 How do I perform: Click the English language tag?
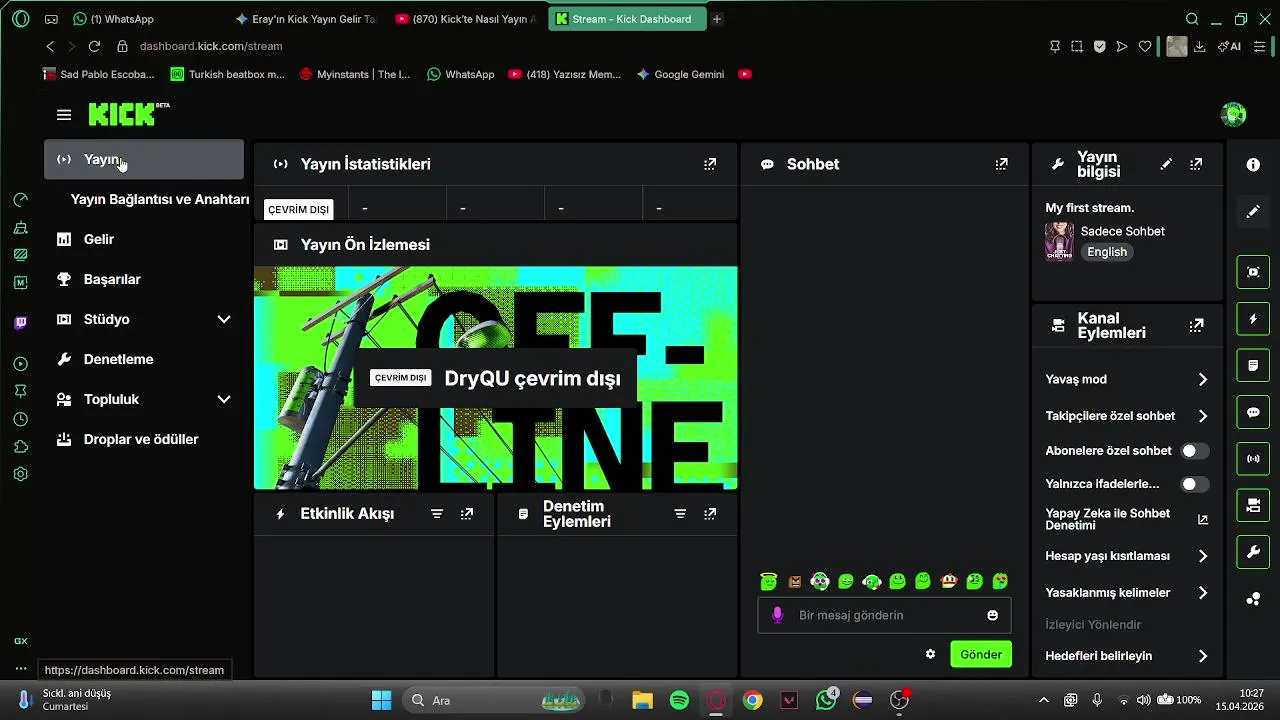(x=1107, y=252)
